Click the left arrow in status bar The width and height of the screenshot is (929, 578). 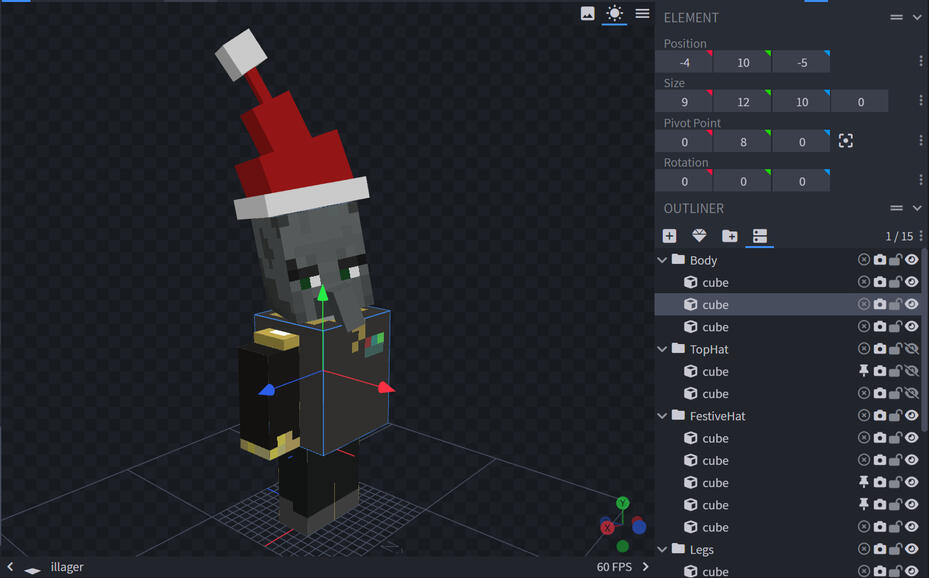click(10, 567)
